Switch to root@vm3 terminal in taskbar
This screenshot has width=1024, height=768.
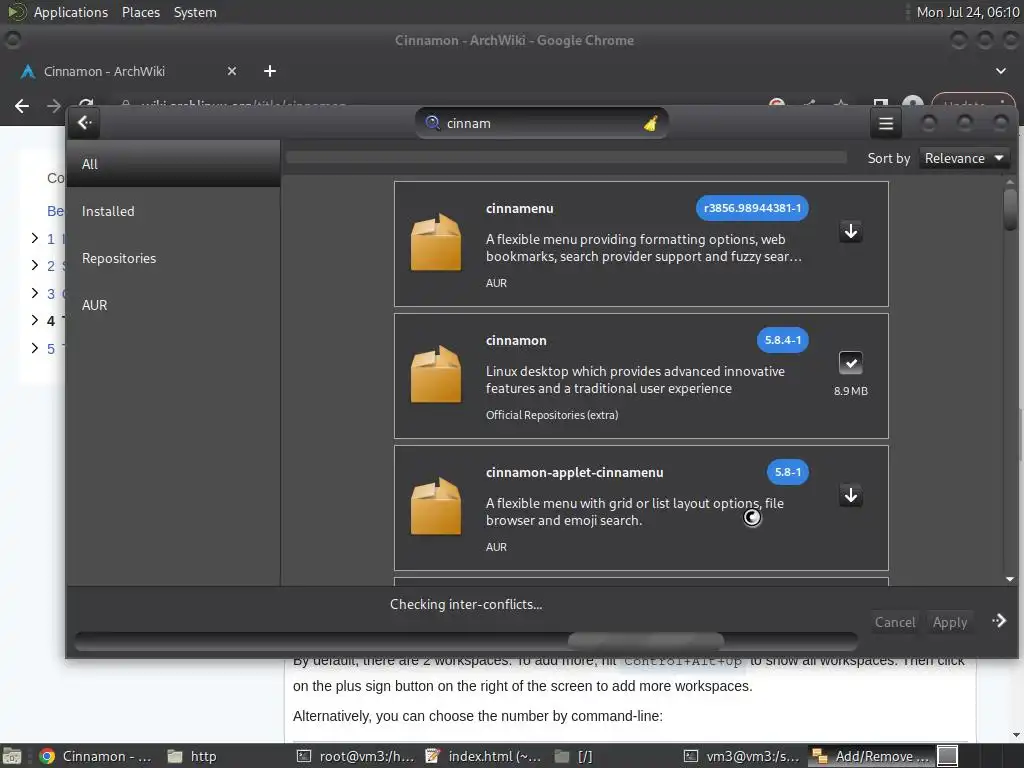[355, 756]
